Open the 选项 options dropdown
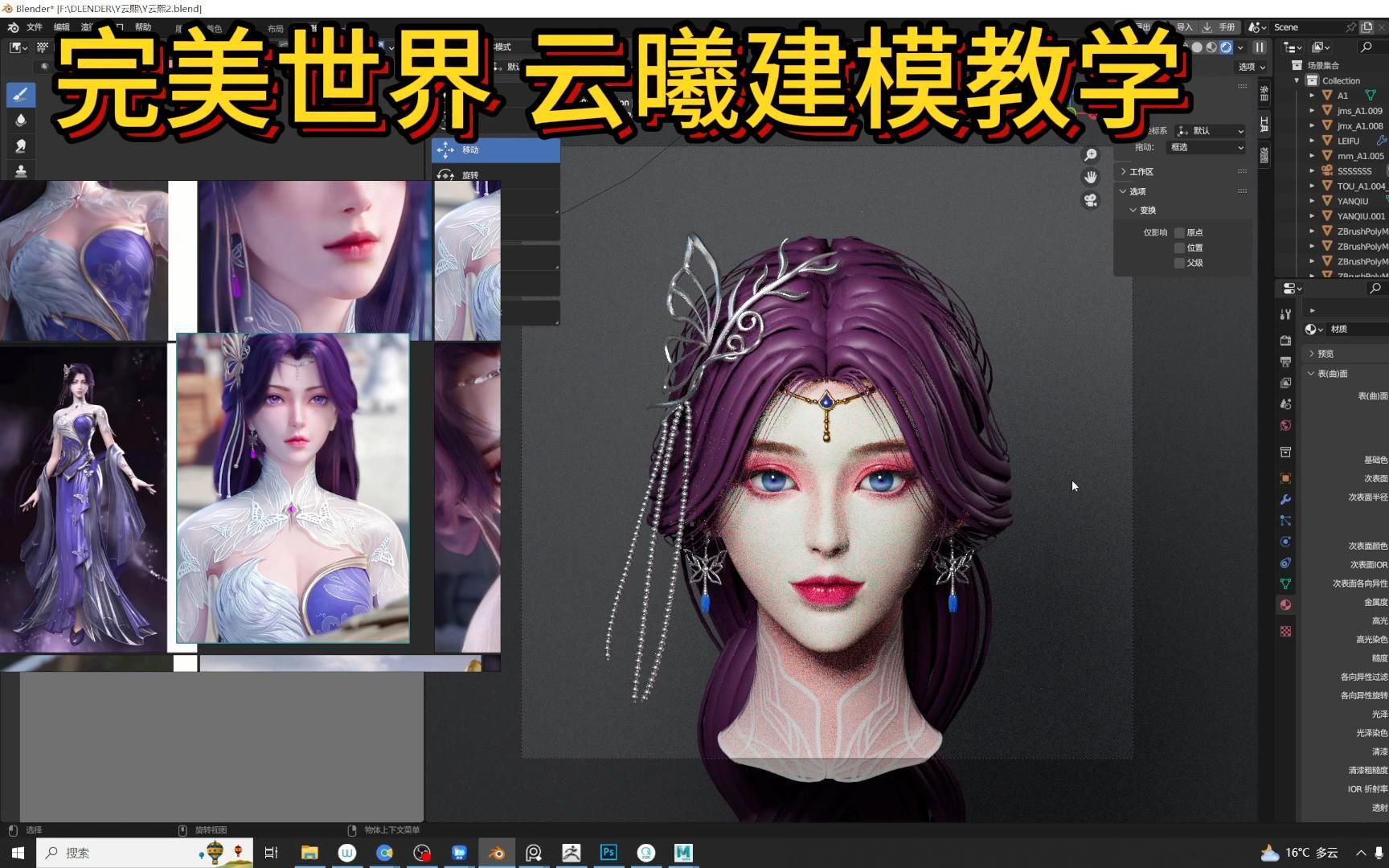Image resolution: width=1389 pixels, height=868 pixels. click(x=1252, y=67)
